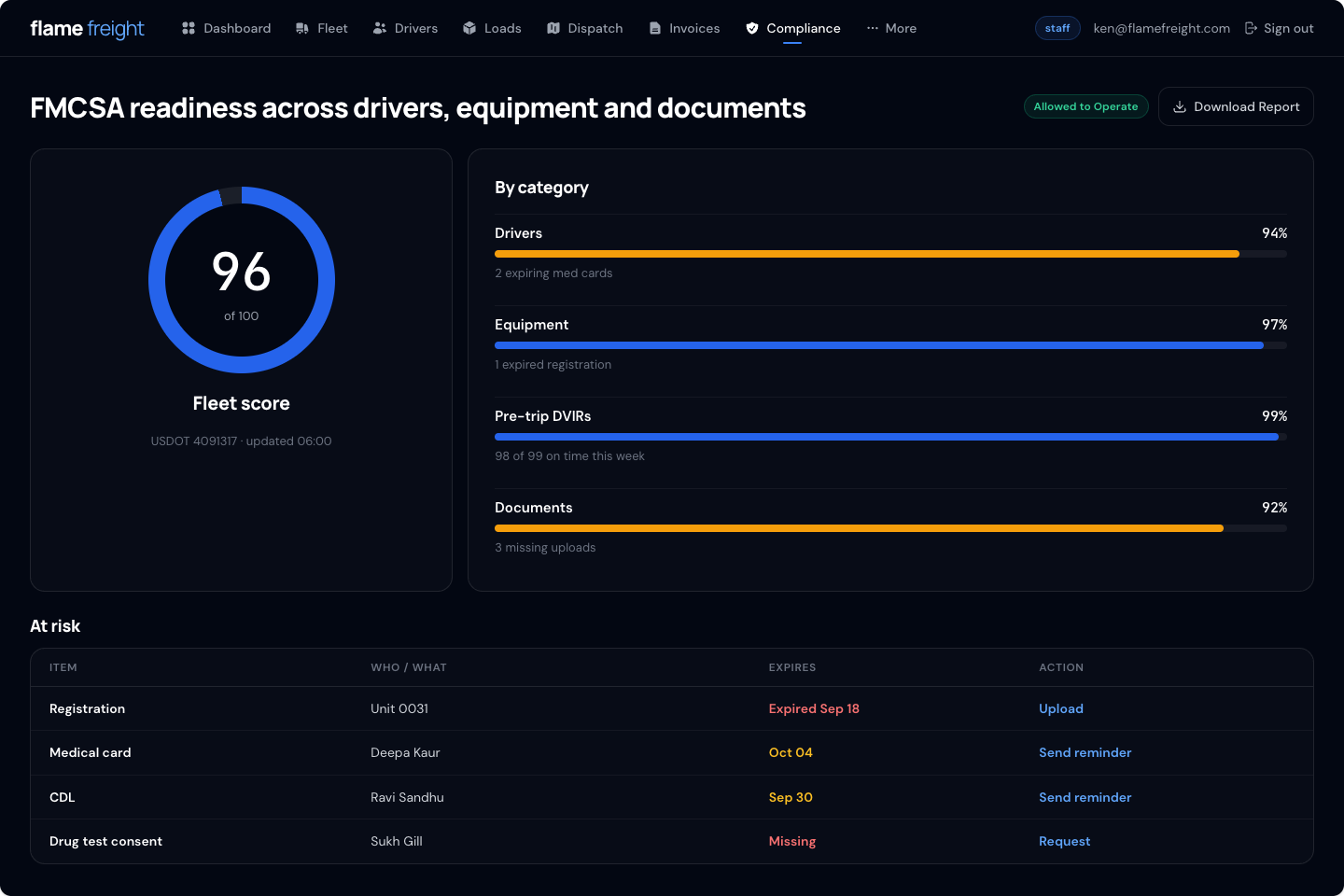The image size is (1344, 896).
Task: Click the Sign out arrow icon
Action: [x=1252, y=28]
